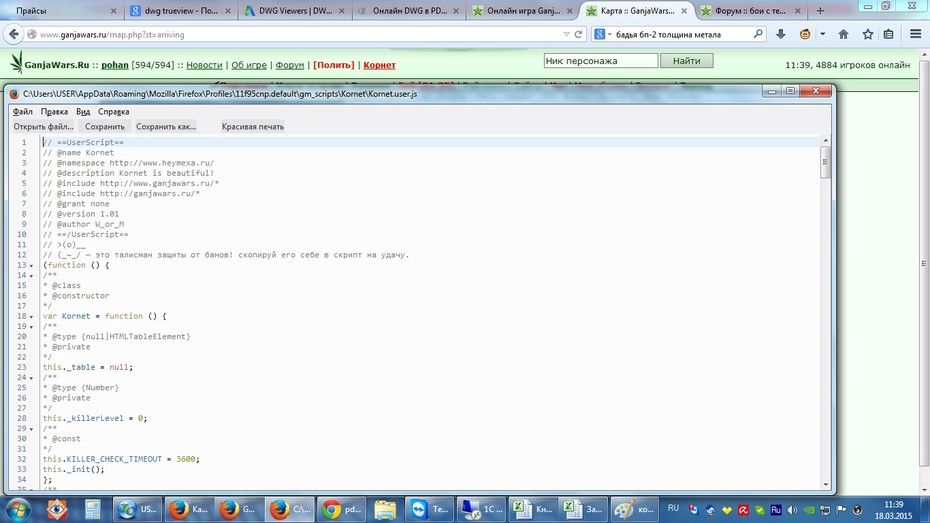Collapse code fold at line 13

tap(31, 266)
